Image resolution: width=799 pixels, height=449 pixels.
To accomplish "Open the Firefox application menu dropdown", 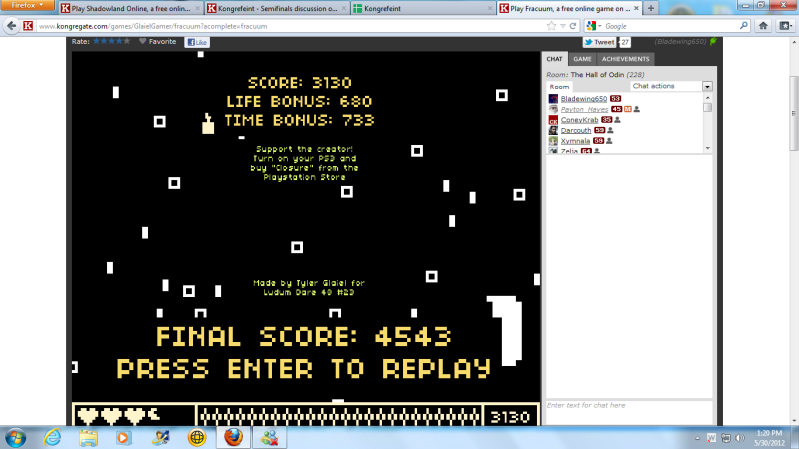I will 27,5.
